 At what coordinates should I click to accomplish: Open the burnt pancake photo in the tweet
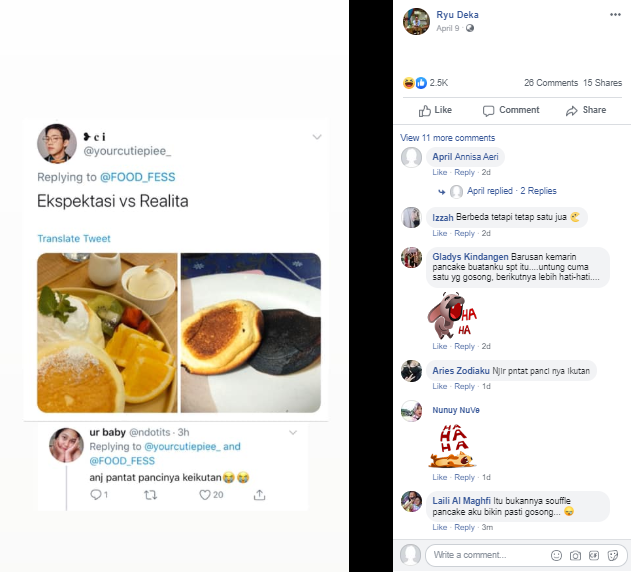[250, 333]
